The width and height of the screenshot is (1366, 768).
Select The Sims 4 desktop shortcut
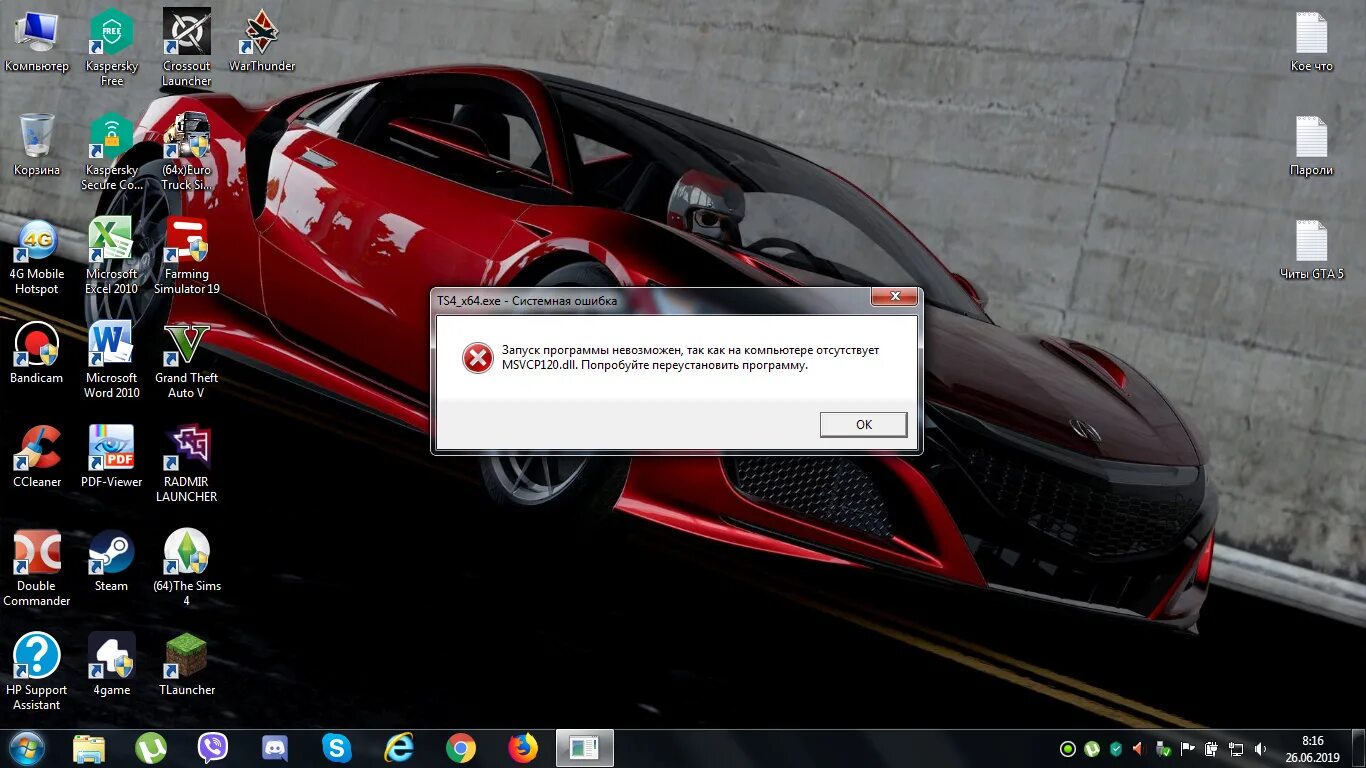point(187,569)
